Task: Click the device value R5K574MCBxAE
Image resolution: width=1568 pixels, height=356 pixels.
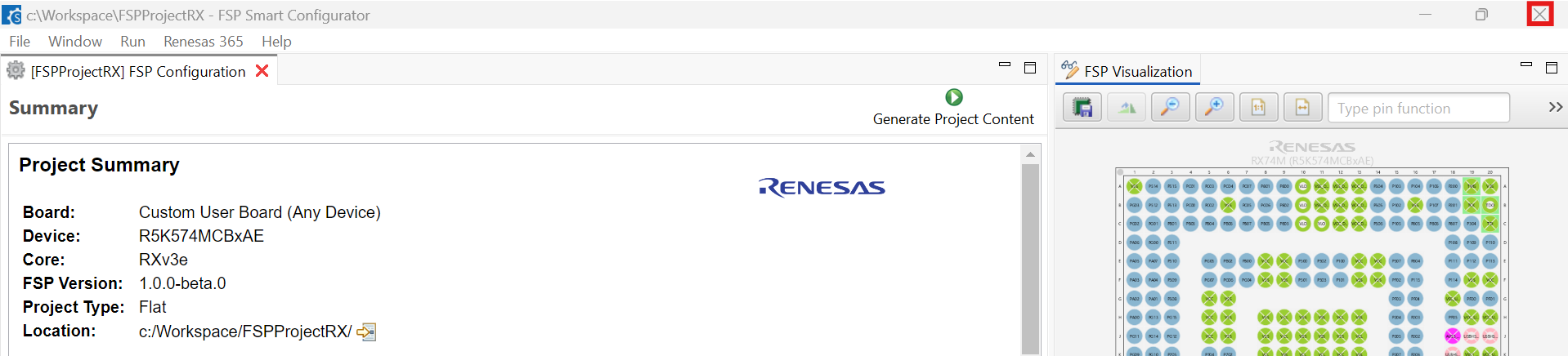Action: 201,236
